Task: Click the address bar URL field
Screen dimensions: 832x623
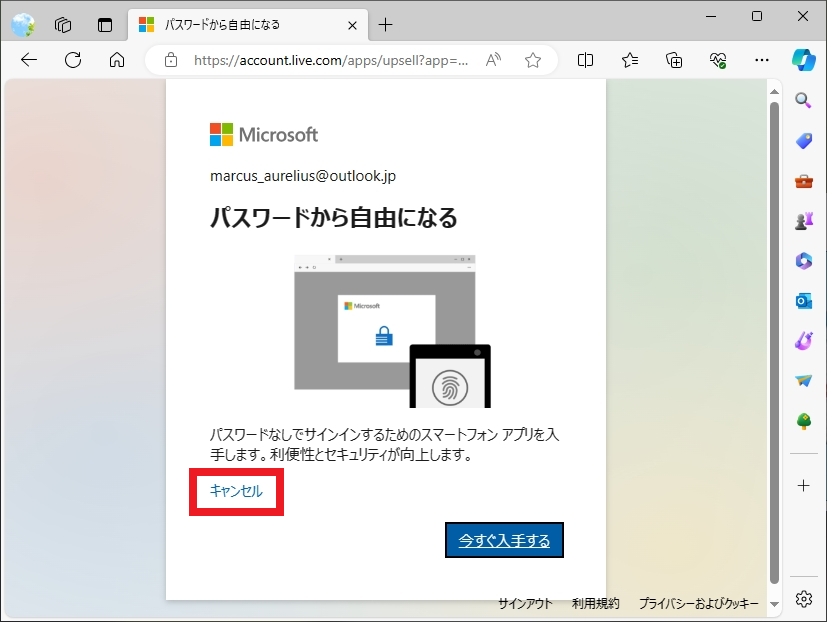Action: [330, 60]
